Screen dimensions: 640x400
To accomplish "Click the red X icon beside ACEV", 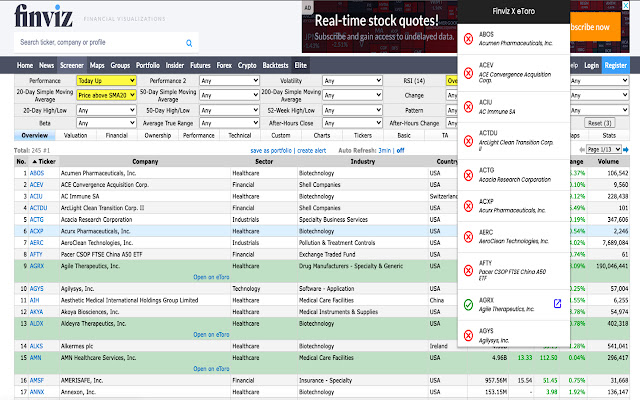I will coord(468,73).
